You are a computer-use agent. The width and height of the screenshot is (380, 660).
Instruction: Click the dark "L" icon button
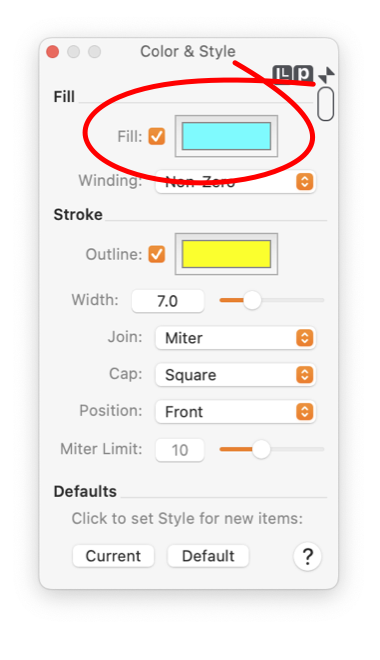(283, 74)
